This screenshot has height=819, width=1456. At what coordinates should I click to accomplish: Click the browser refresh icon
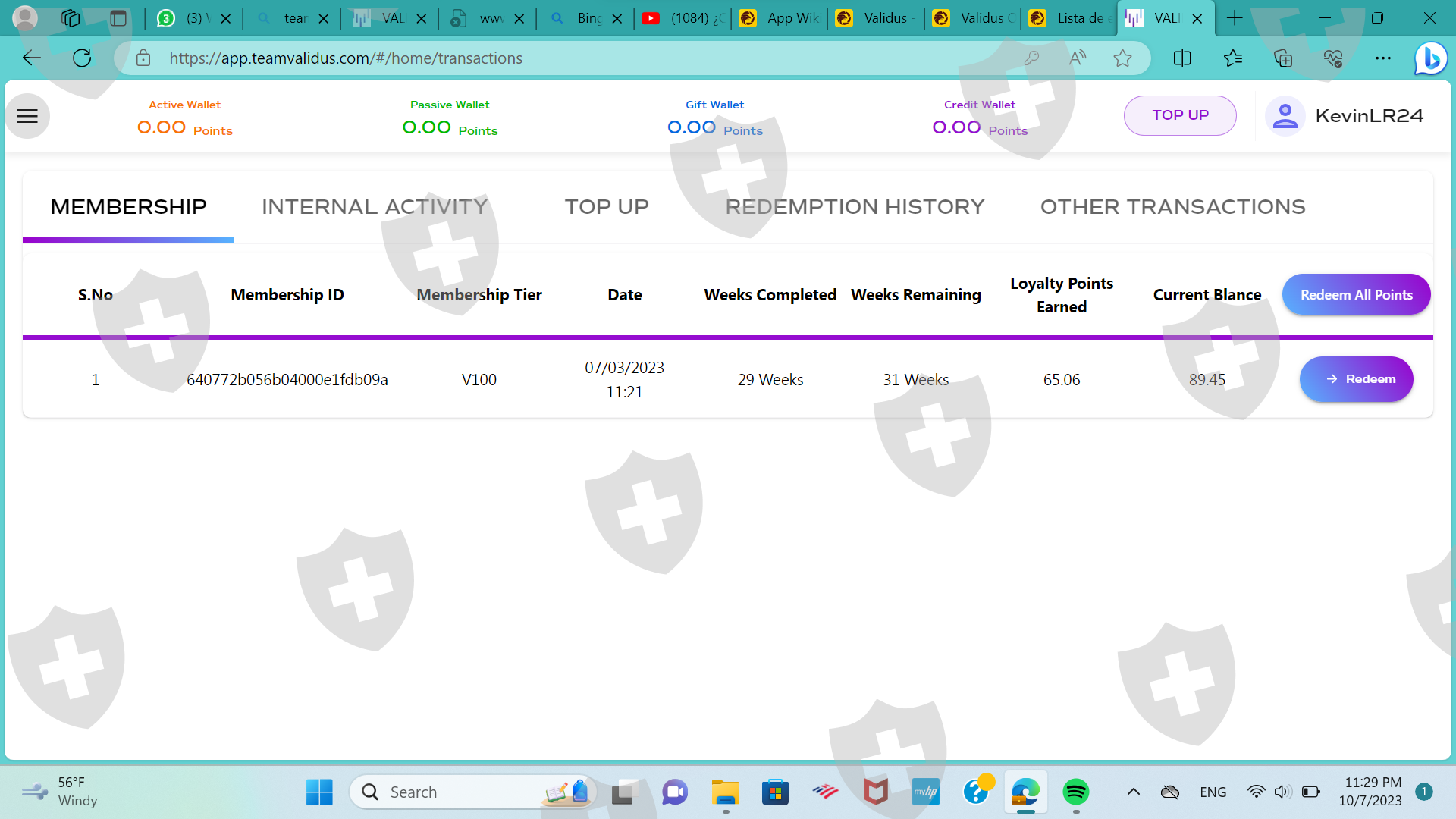pos(82,58)
